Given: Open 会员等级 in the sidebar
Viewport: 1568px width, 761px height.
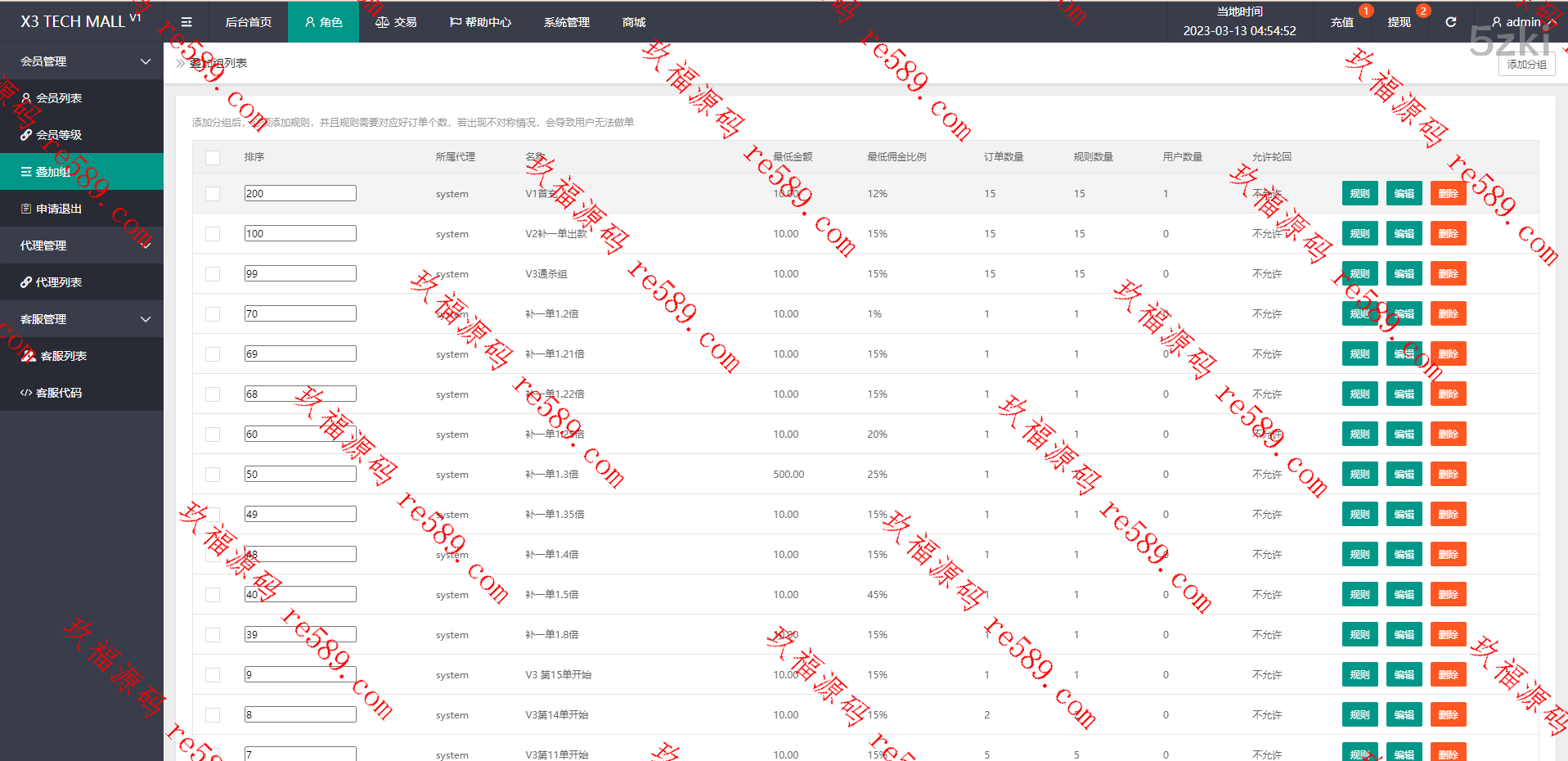Looking at the screenshot, I should point(58,135).
